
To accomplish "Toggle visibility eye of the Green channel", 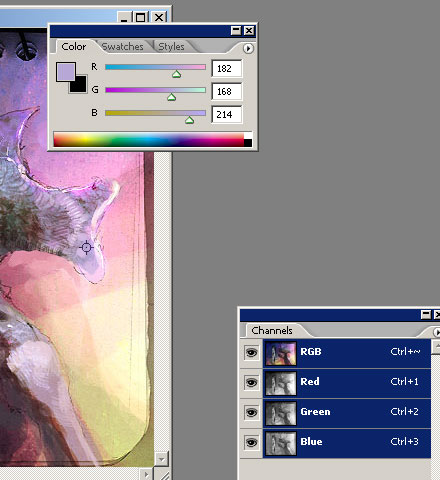I will point(251,412).
